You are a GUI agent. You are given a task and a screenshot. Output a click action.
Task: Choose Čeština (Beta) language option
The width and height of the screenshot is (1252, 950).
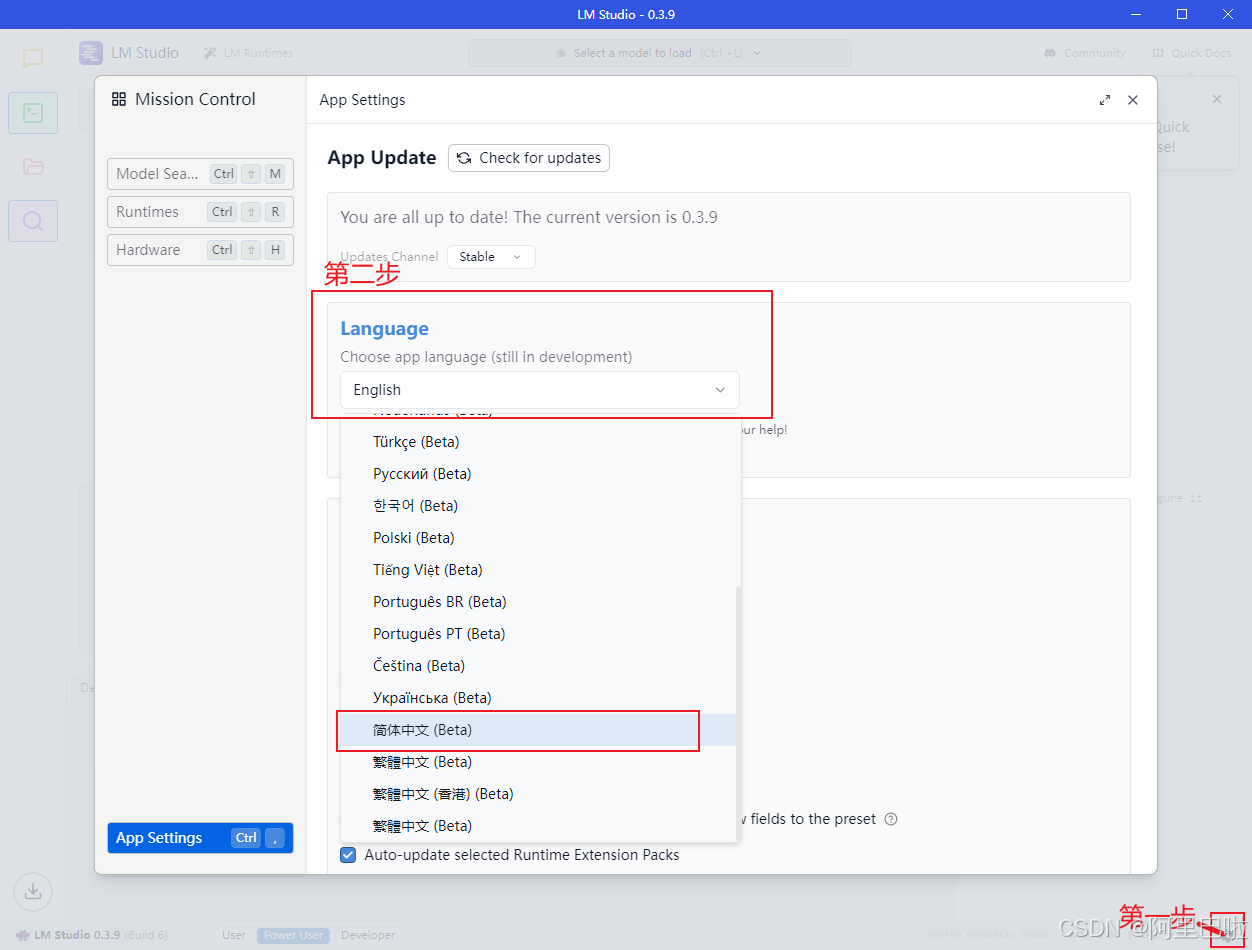tap(538, 666)
